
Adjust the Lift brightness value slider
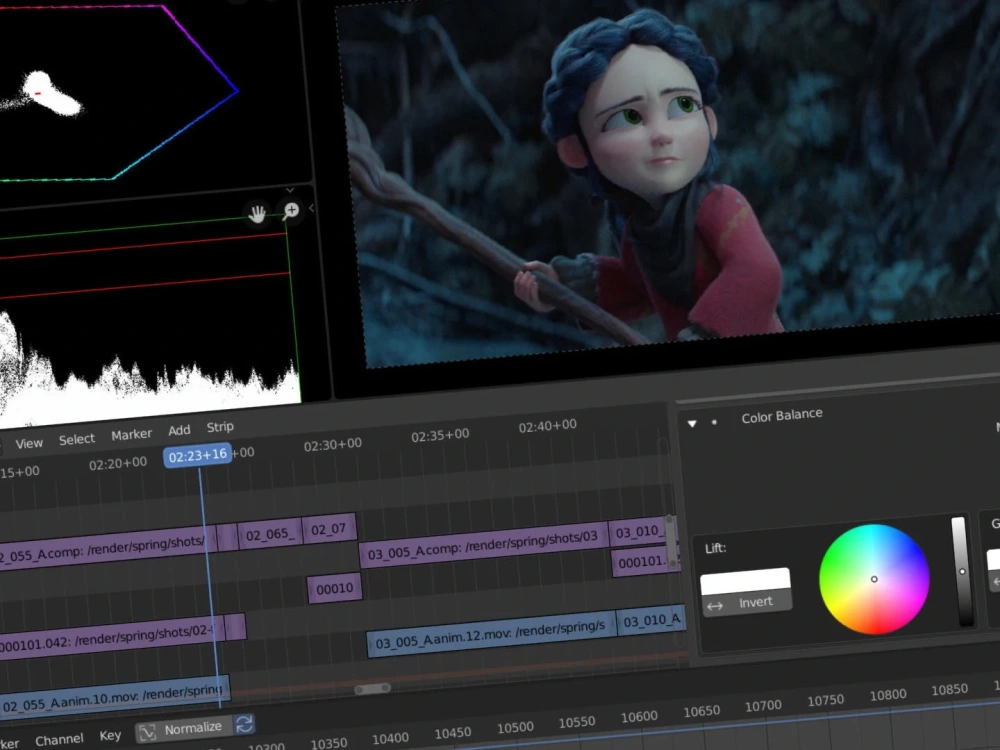961,572
